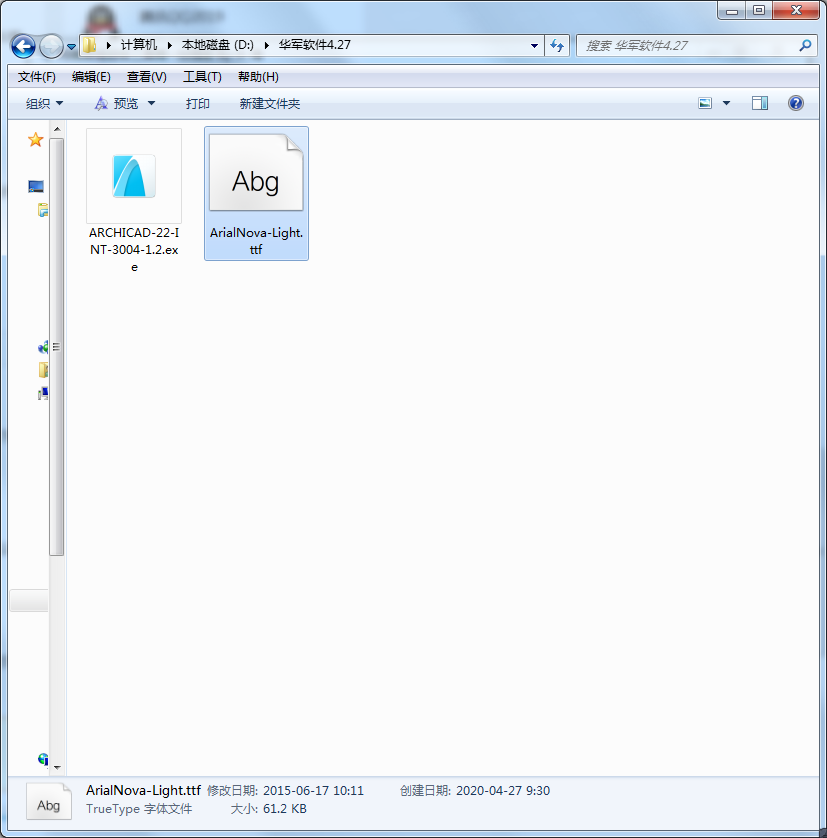Select the Network icon at pane bottom

43,759
